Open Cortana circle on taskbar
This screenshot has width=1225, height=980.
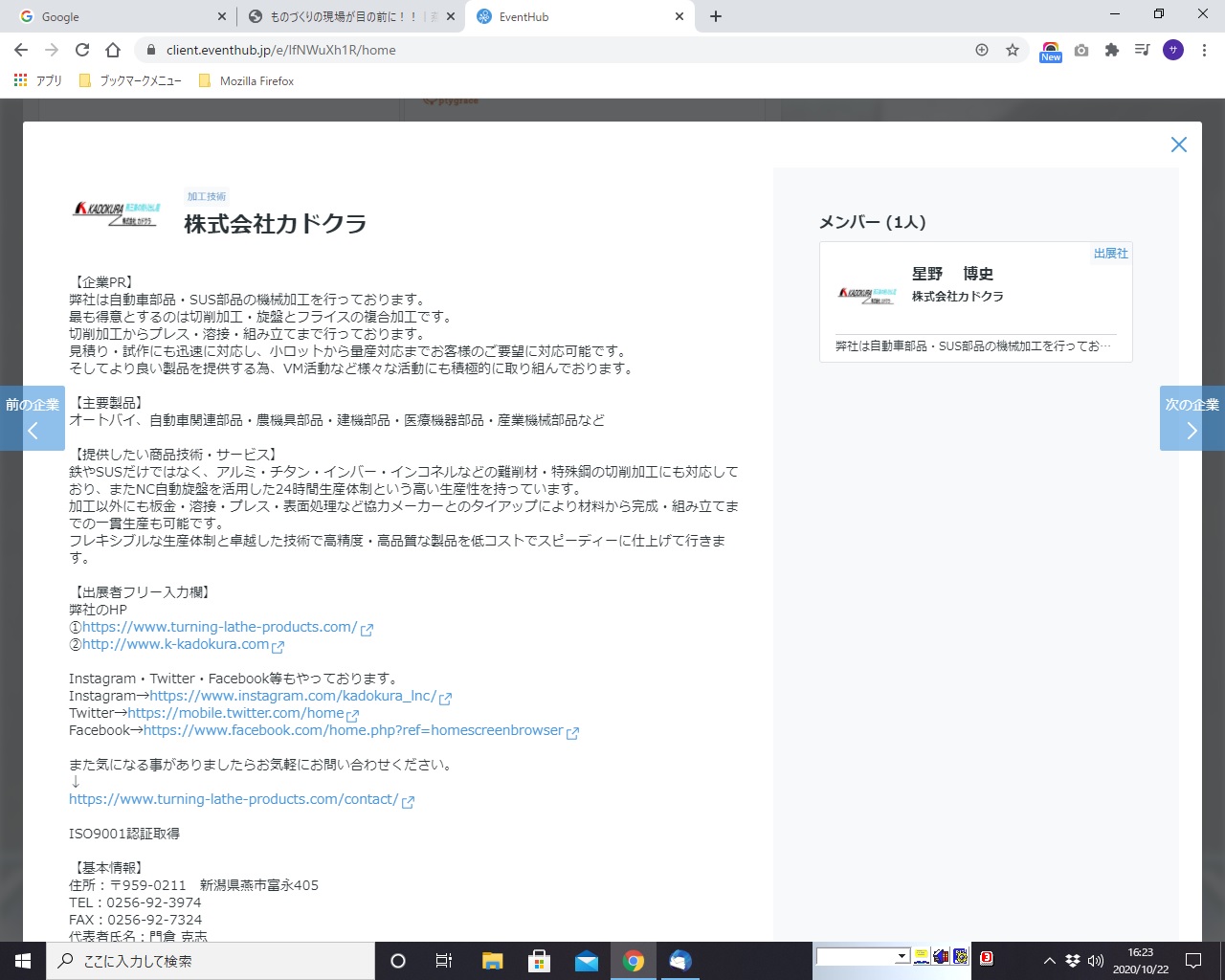click(x=398, y=961)
